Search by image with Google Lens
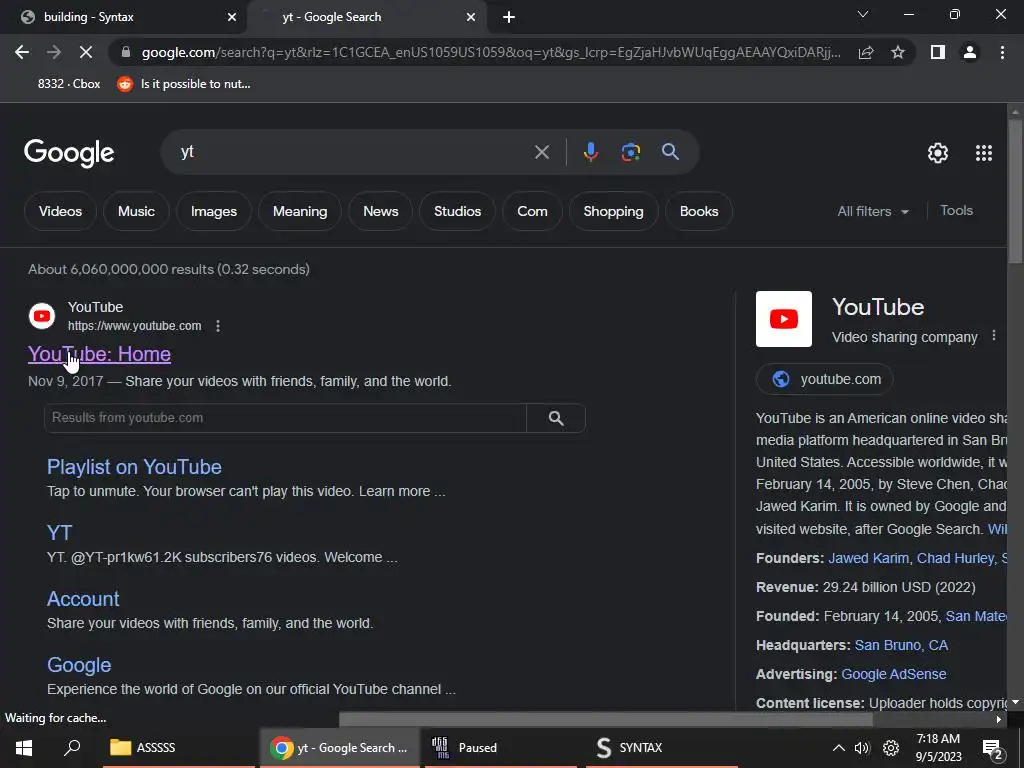Image resolution: width=1024 pixels, height=768 pixels. tap(630, 152)
